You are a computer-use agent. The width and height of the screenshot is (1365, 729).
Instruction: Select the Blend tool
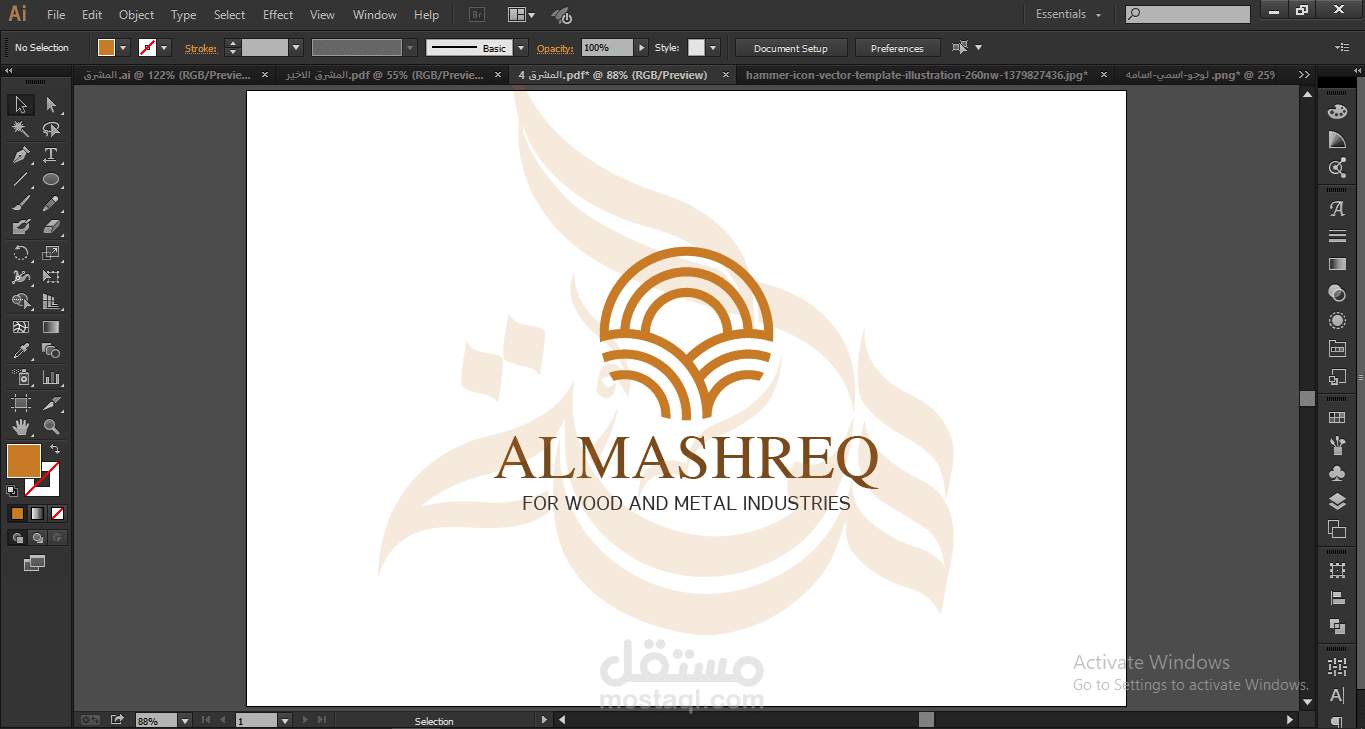(x=51, y=351)
